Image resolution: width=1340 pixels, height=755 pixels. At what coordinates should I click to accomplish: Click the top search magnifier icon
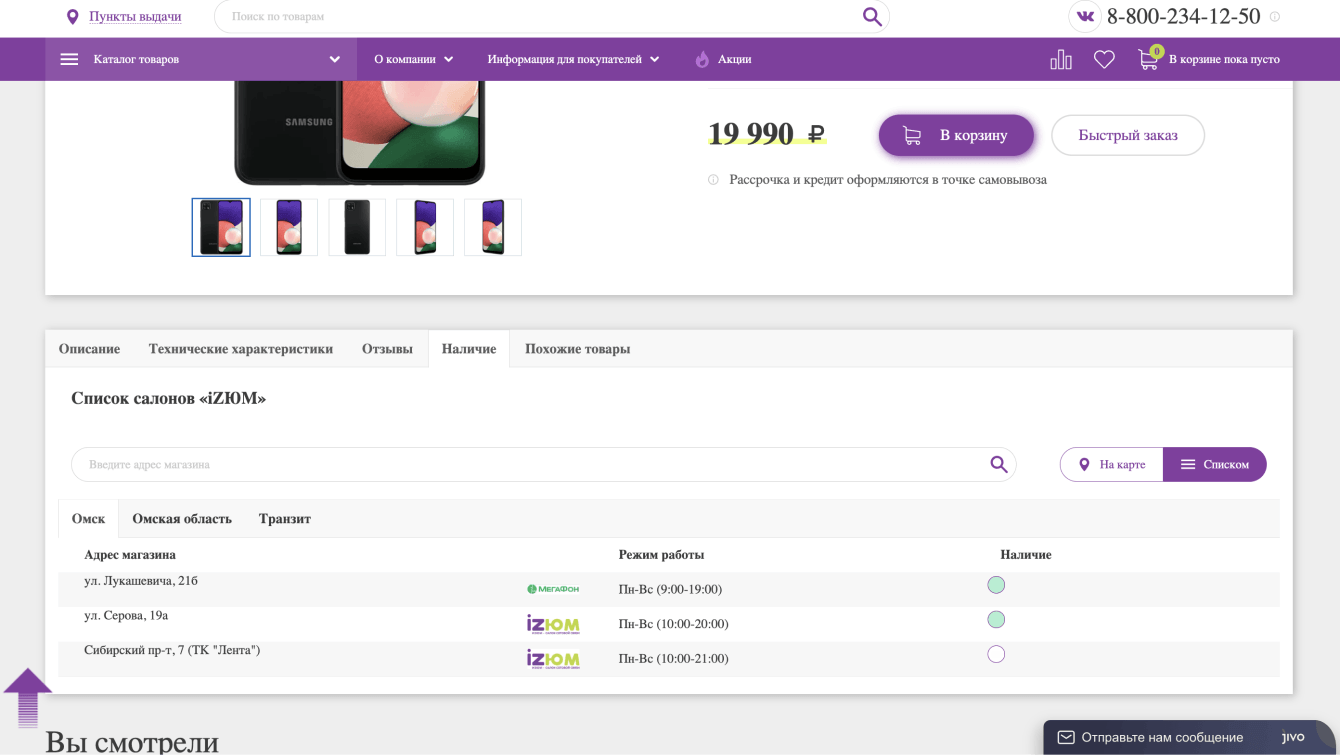click(x=872, y=16)
